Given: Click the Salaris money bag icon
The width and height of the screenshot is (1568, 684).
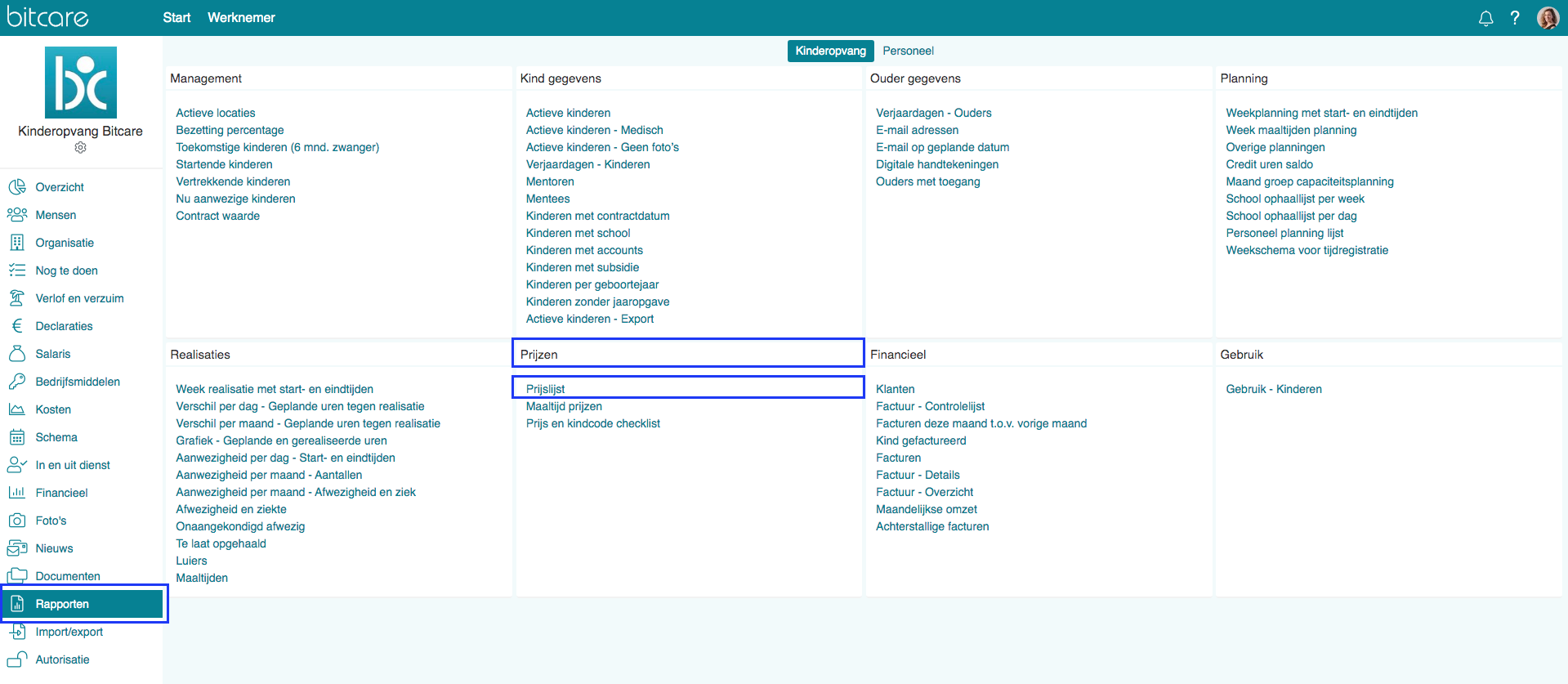Looking at the screenshot, I should [x=17, y=354].
